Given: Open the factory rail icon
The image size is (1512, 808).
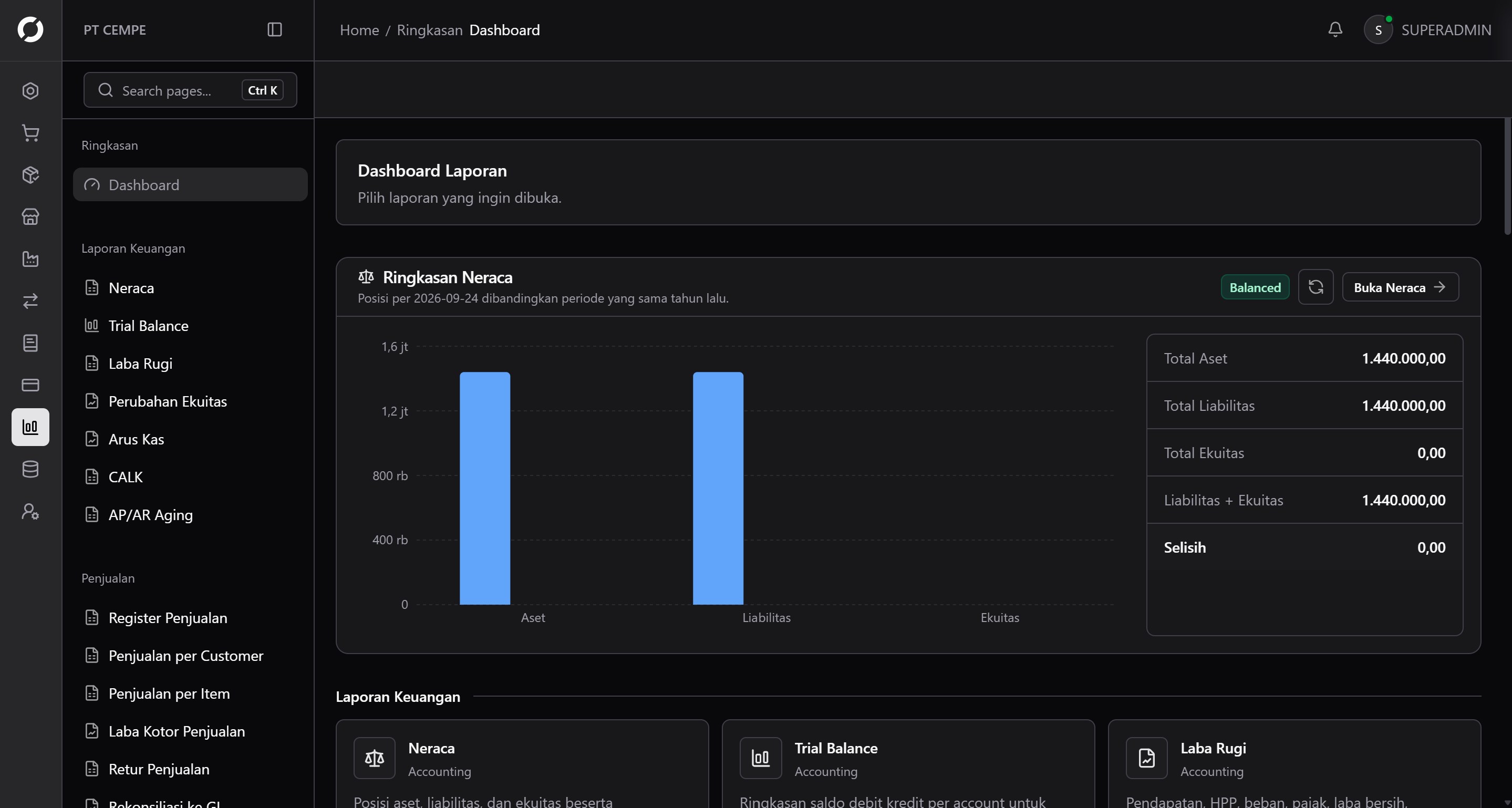Looking at the screenshot, I should click(x=30, y=259).
